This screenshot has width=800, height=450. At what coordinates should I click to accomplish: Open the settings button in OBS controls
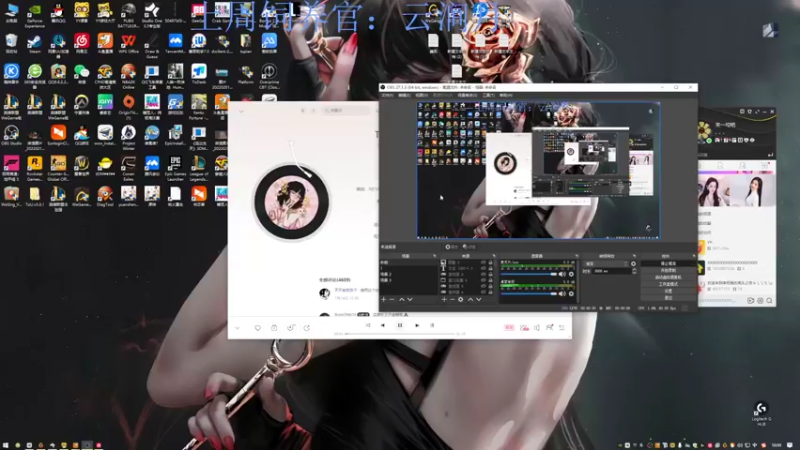[x=668, y=291]
